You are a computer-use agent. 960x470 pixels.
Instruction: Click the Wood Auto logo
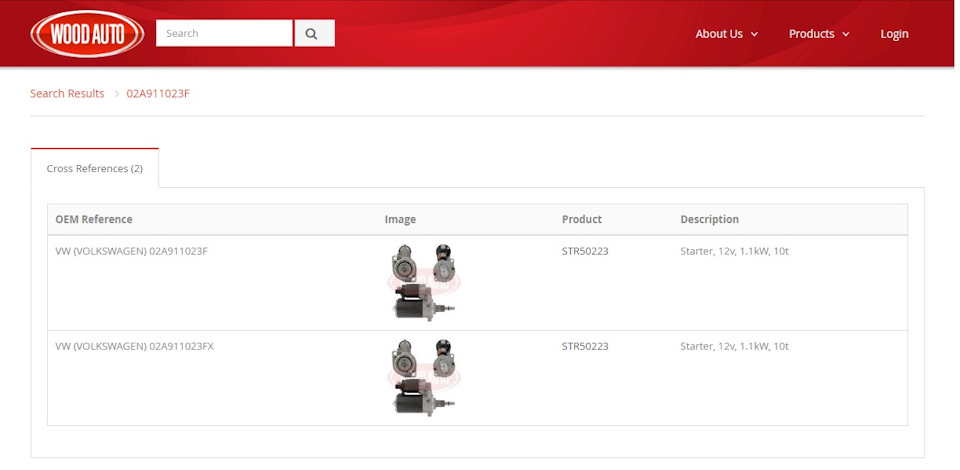click(x=87, y=34)
